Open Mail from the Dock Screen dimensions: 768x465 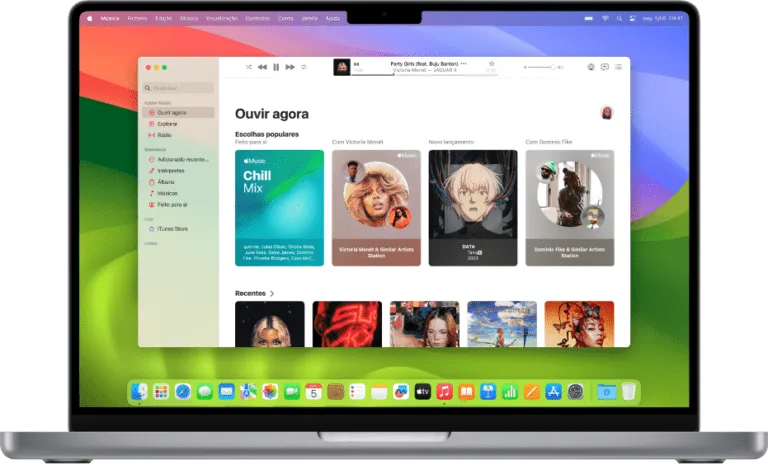(226, 392)
